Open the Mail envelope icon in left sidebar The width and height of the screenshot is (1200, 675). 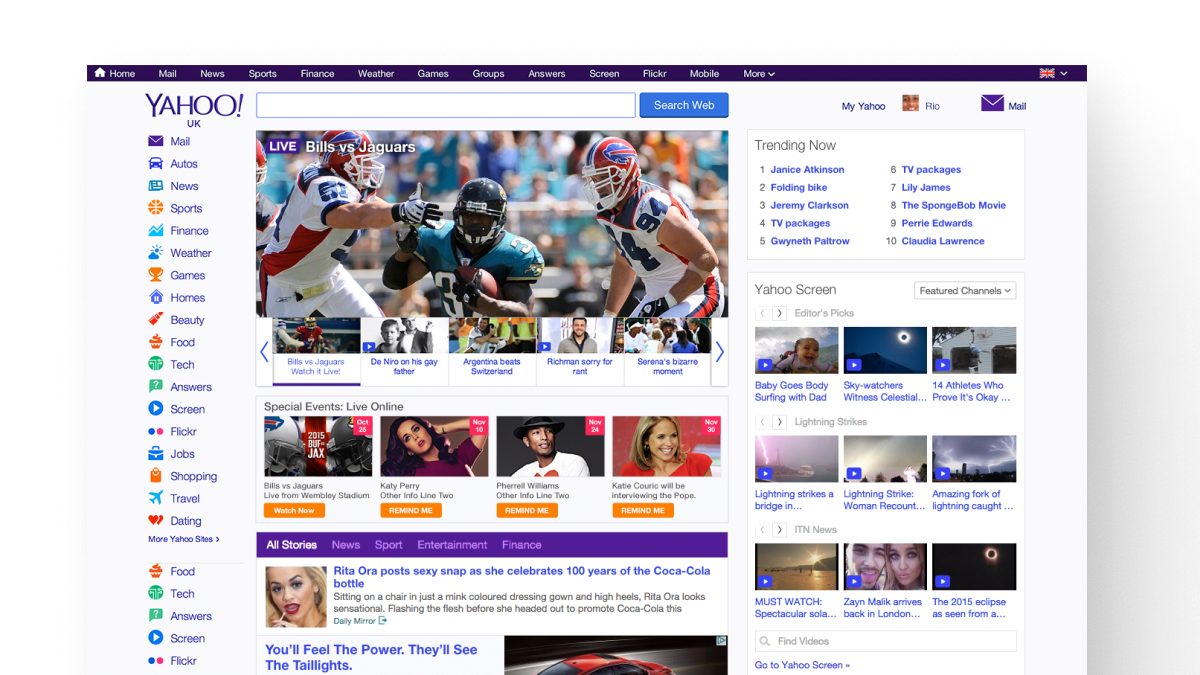click(156, 141)
